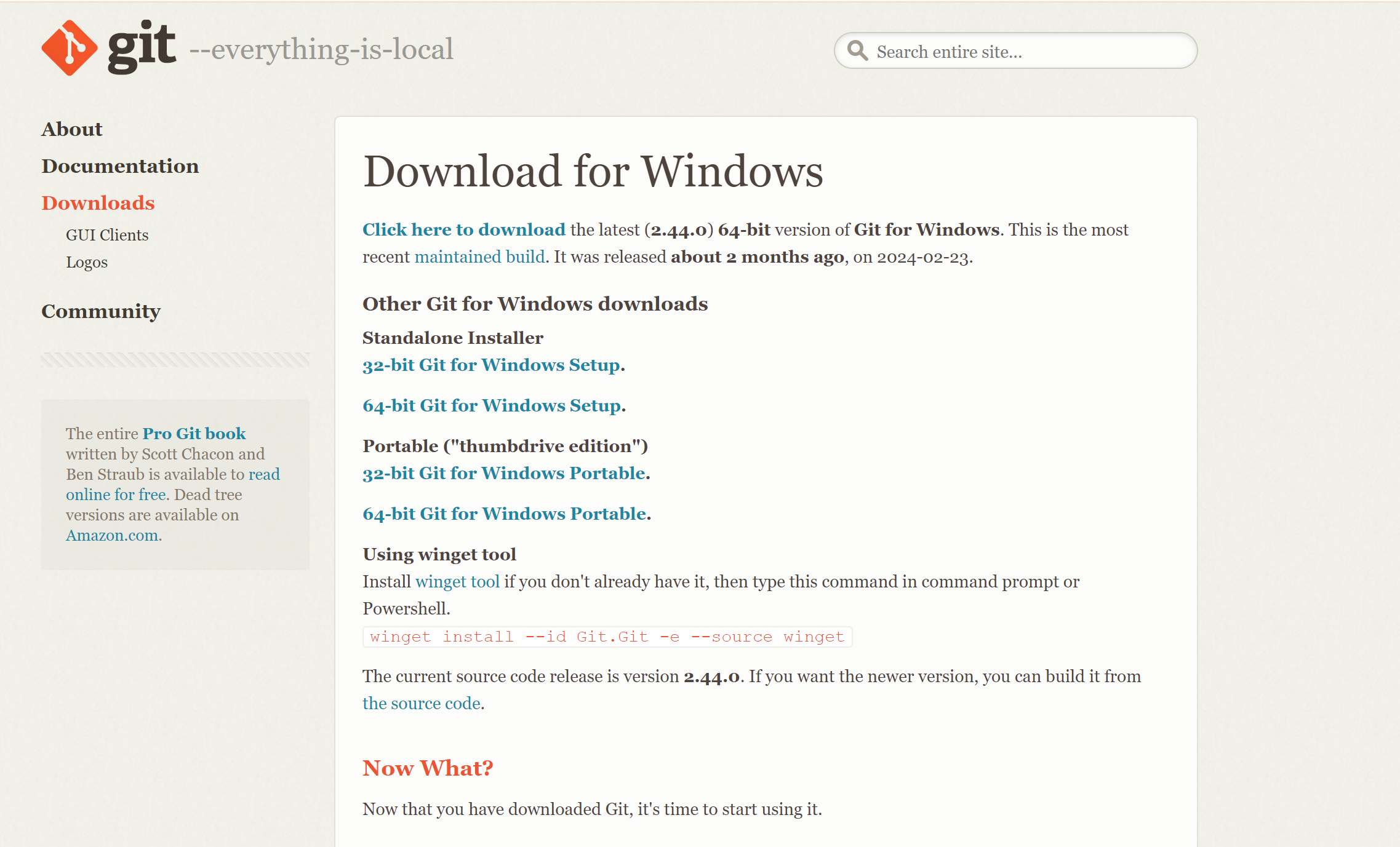Open the Logos subpage
Screen dimensions: 1400x847
coord(87,262)
